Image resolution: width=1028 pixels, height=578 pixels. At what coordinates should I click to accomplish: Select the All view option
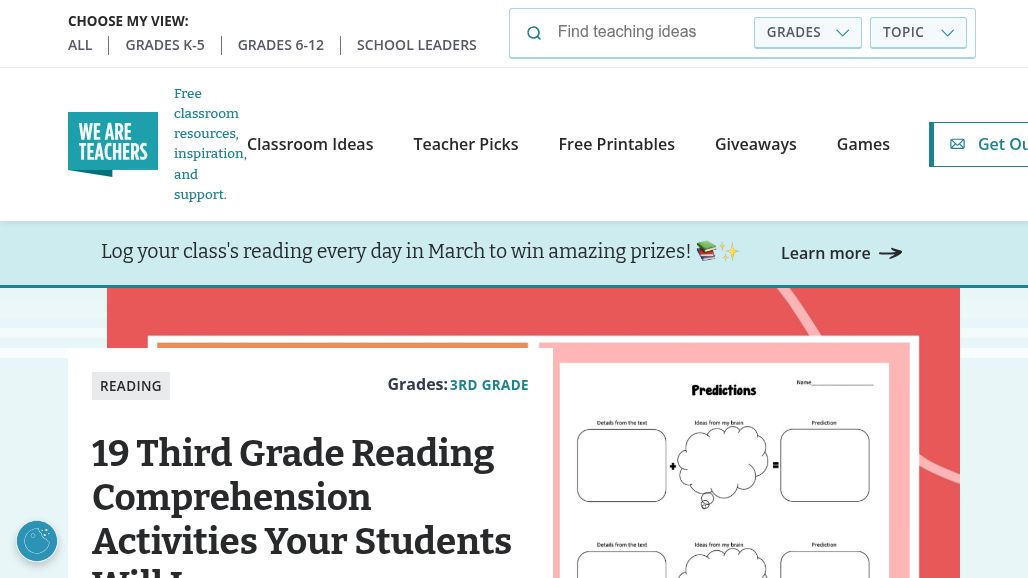pos(80,45)
